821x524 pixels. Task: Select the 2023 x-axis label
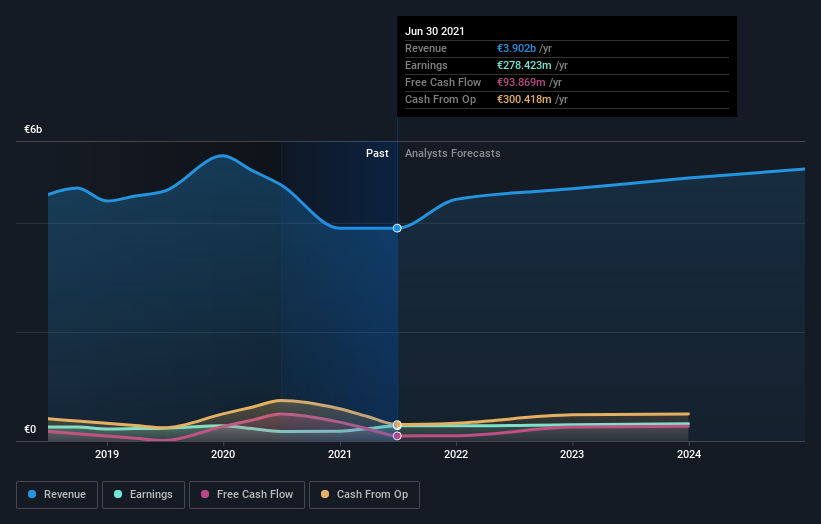[x=572, y=454]
